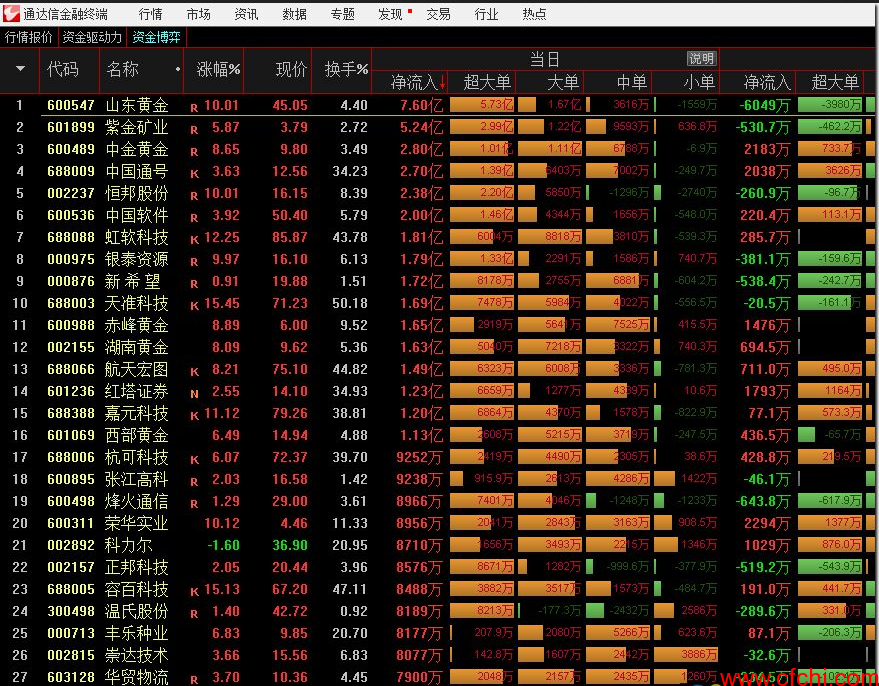Open the 交易 menu
This screenshot has width=879, height=686.
pyautogui.click(x=438, y=14)
